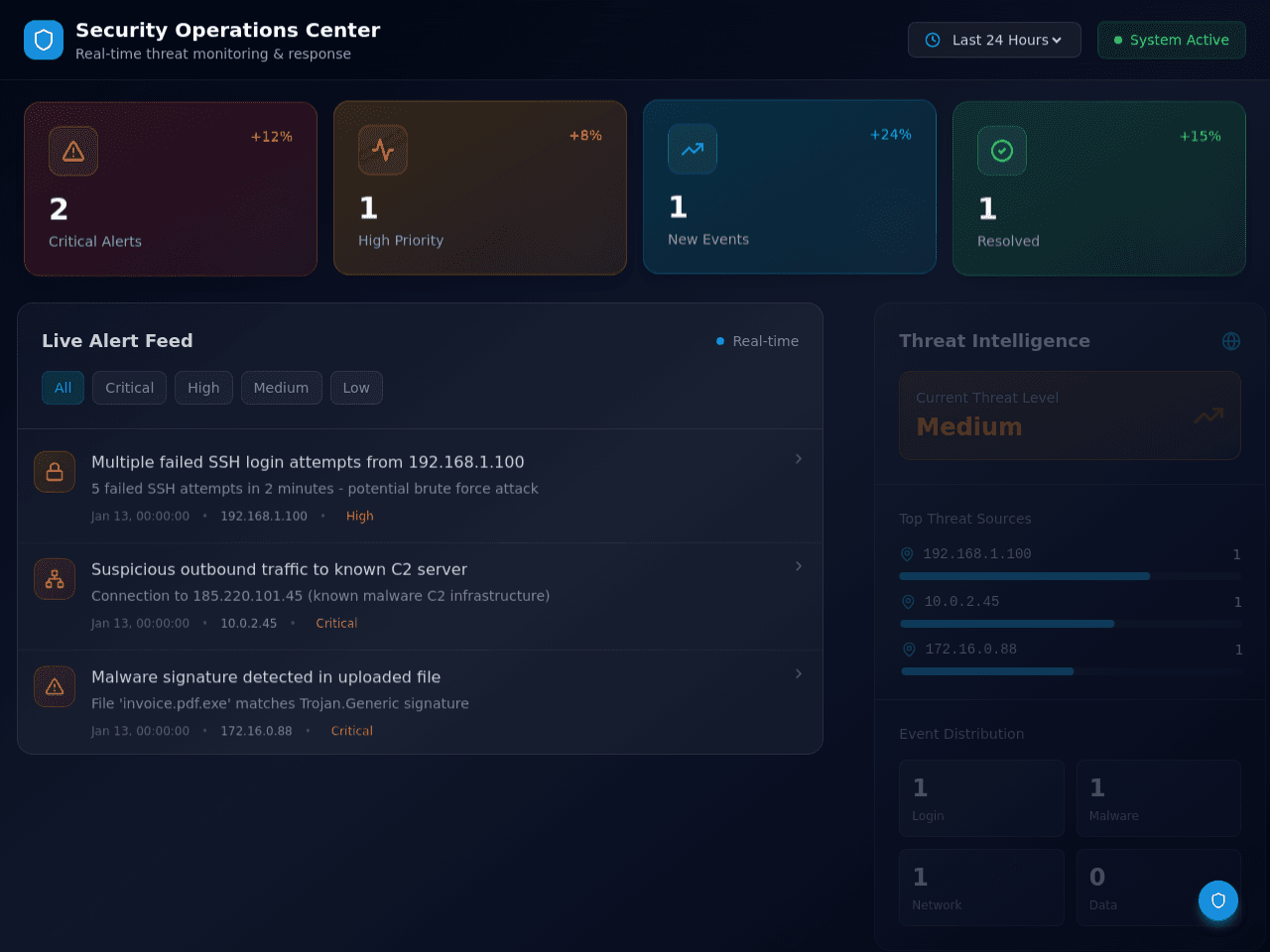Expand the malware signature detected alert
Image resolution: width=1270 pixels, height=952 pixels.
point(799,673)
